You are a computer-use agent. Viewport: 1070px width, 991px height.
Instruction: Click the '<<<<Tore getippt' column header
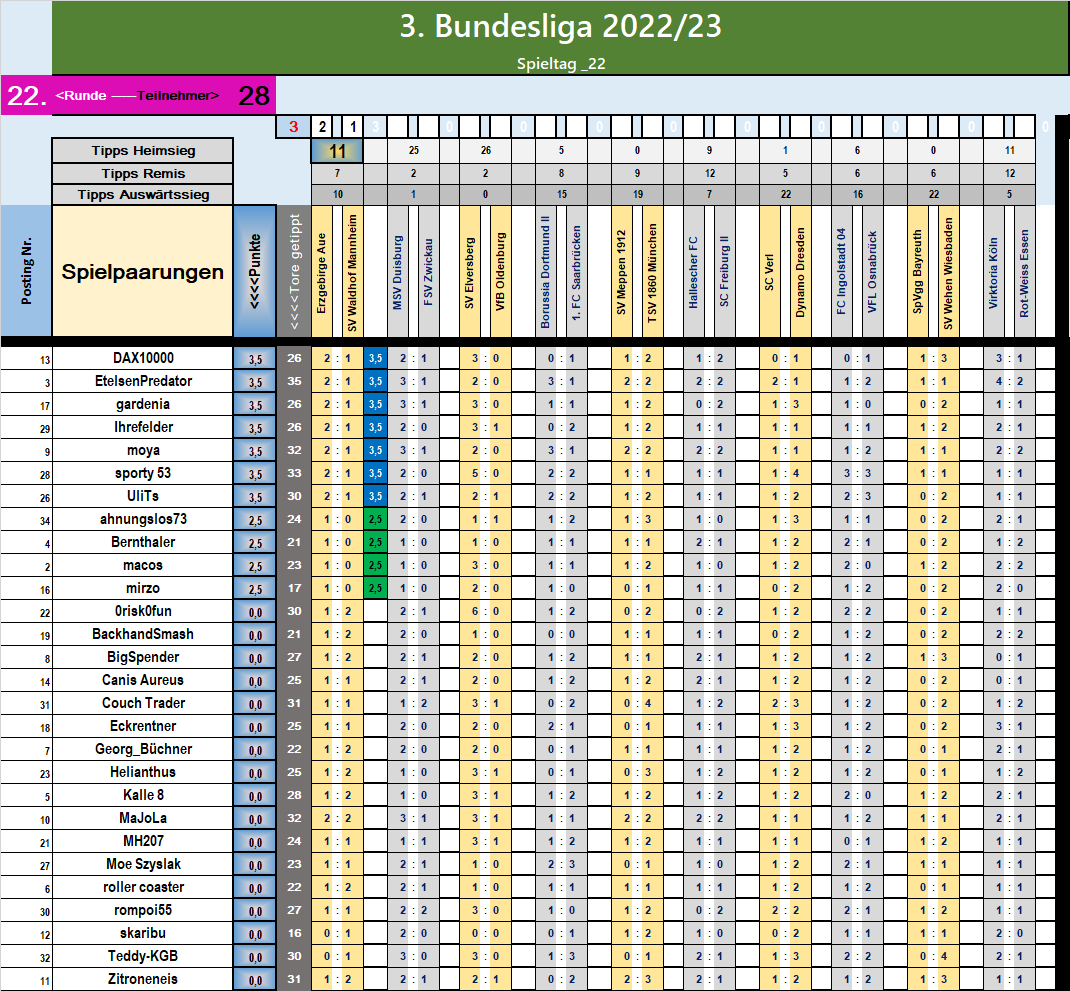coord(294,272)
